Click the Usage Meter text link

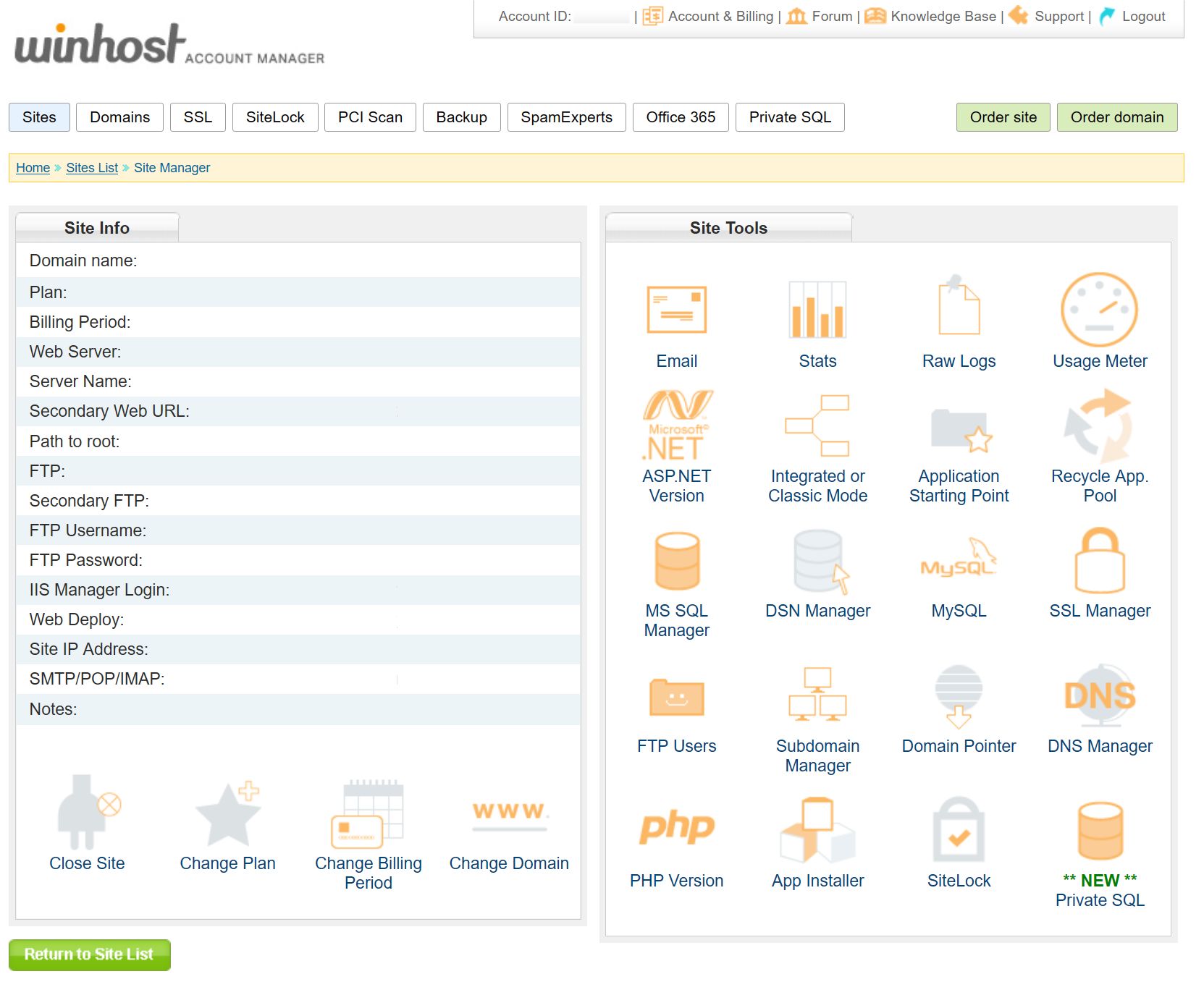click(x=1100, y=361)
